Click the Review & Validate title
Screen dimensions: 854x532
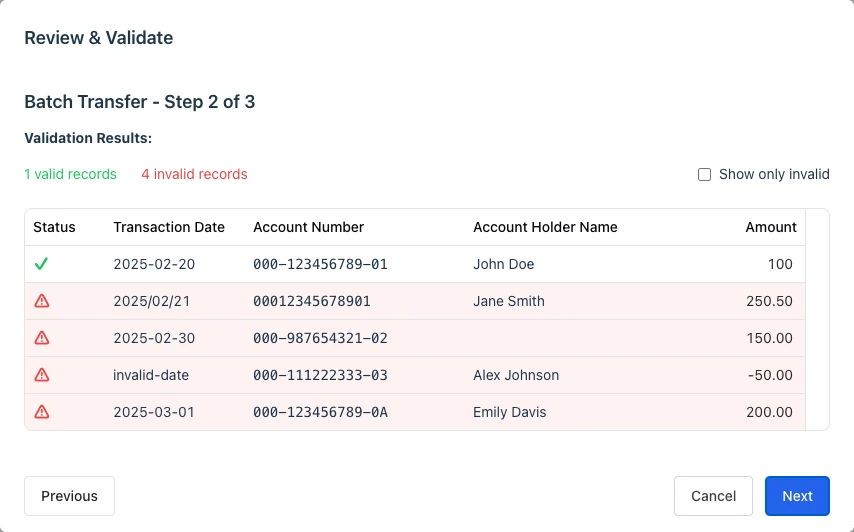[x=99, y=38]
